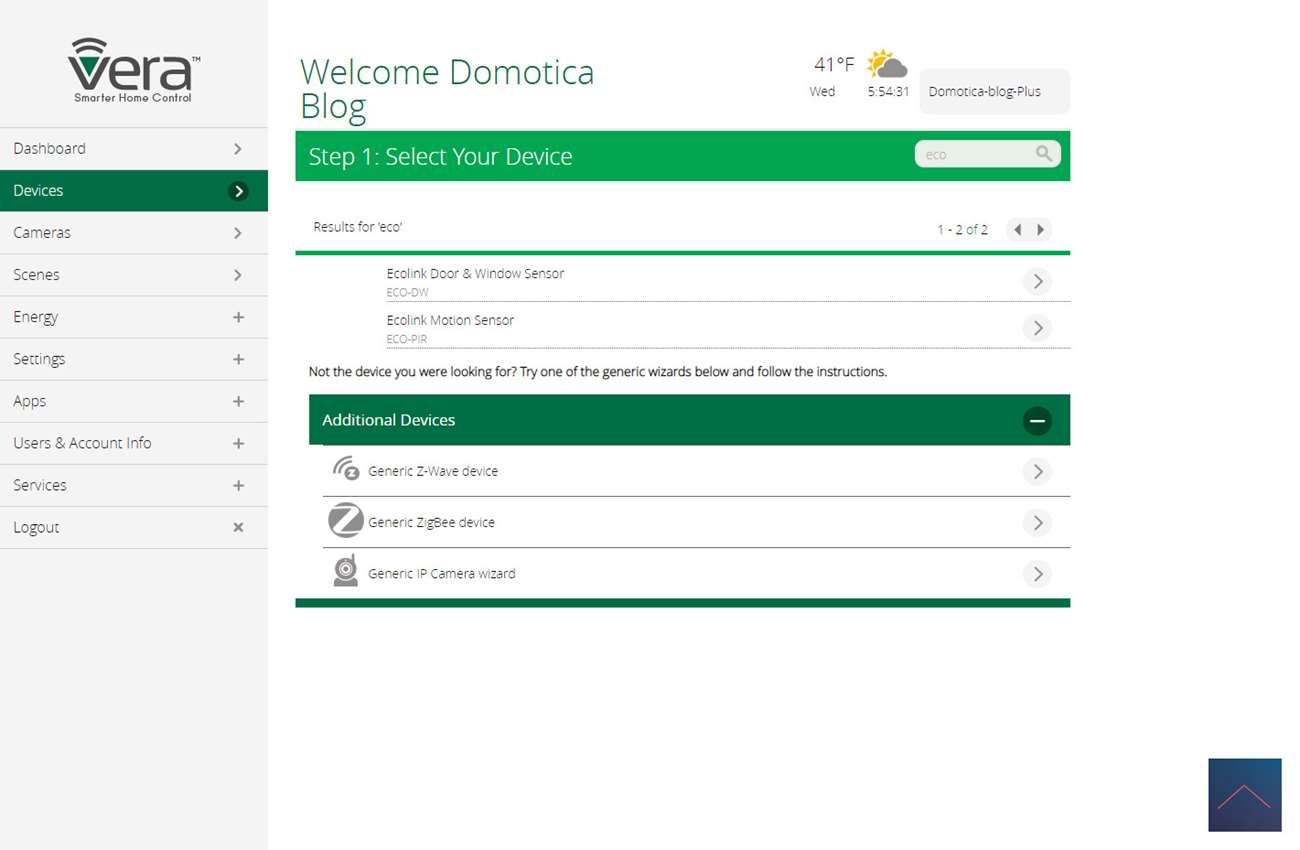Click the Vera logo
Image resolution: width=1300 pixels, height=850 pixels.
133,70
